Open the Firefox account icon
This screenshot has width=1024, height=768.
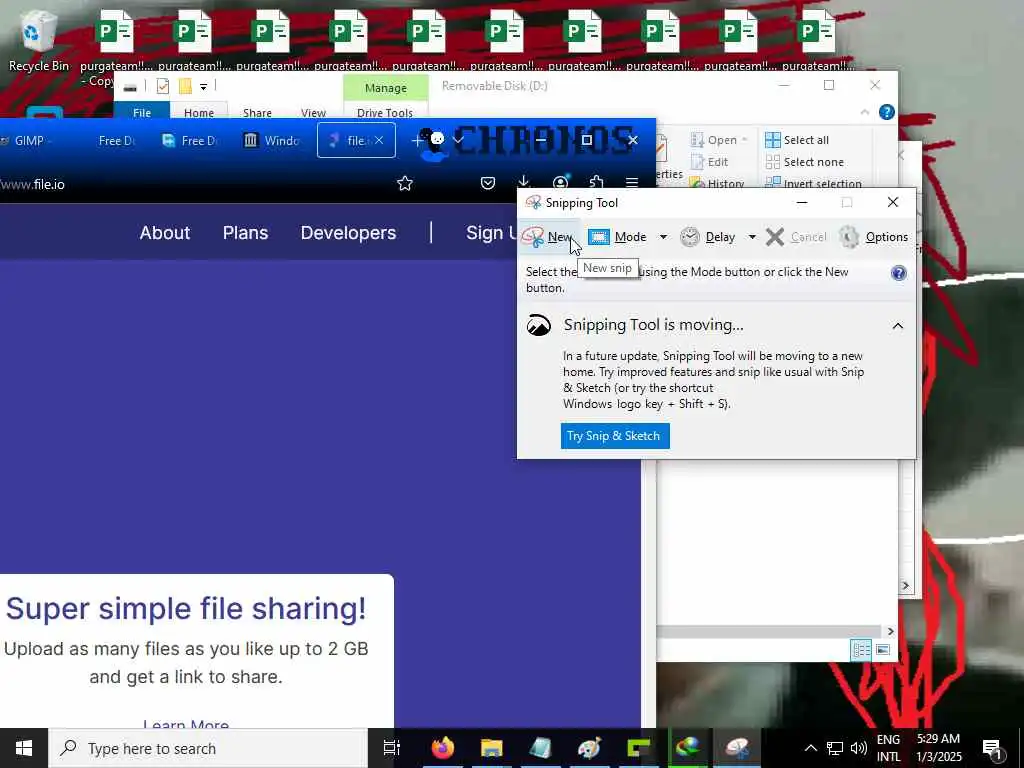(560, 183)
